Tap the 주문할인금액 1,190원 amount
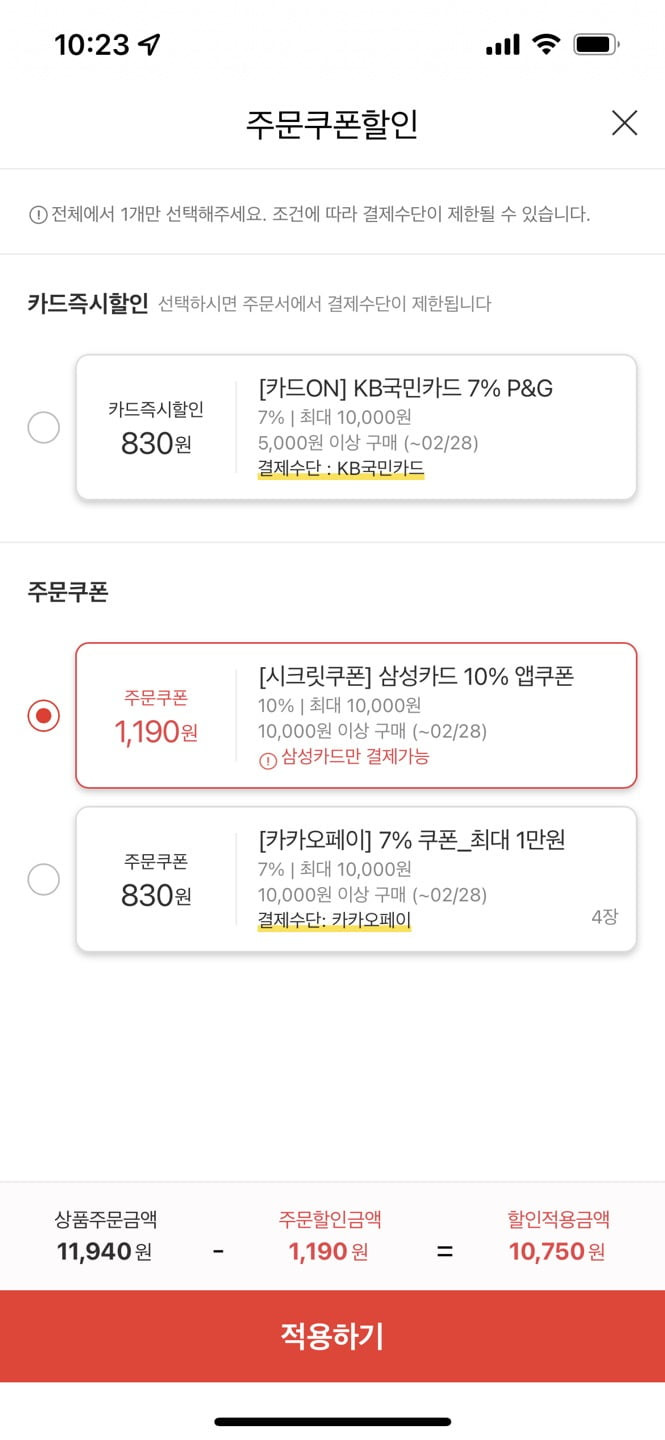Viewport: 665px width, 1440px height. point(329,1235)
